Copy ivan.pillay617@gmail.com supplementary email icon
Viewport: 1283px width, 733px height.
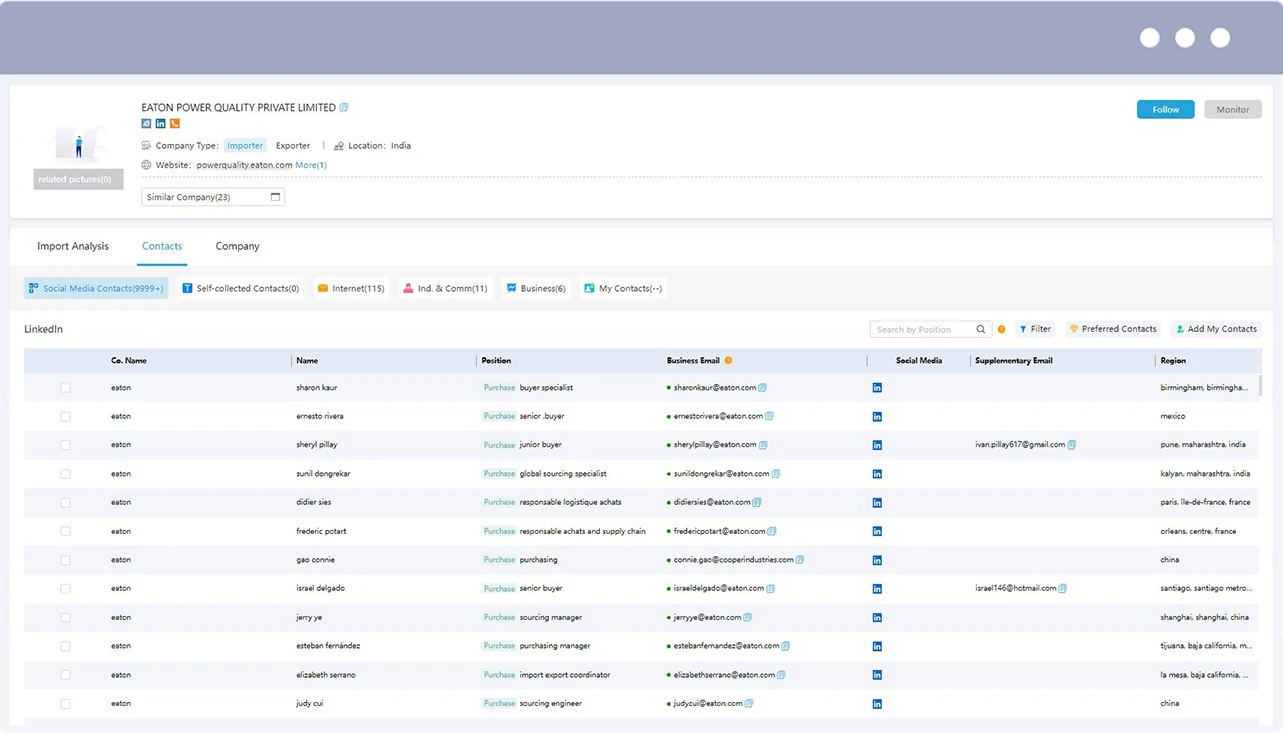tap(1071, 445)
